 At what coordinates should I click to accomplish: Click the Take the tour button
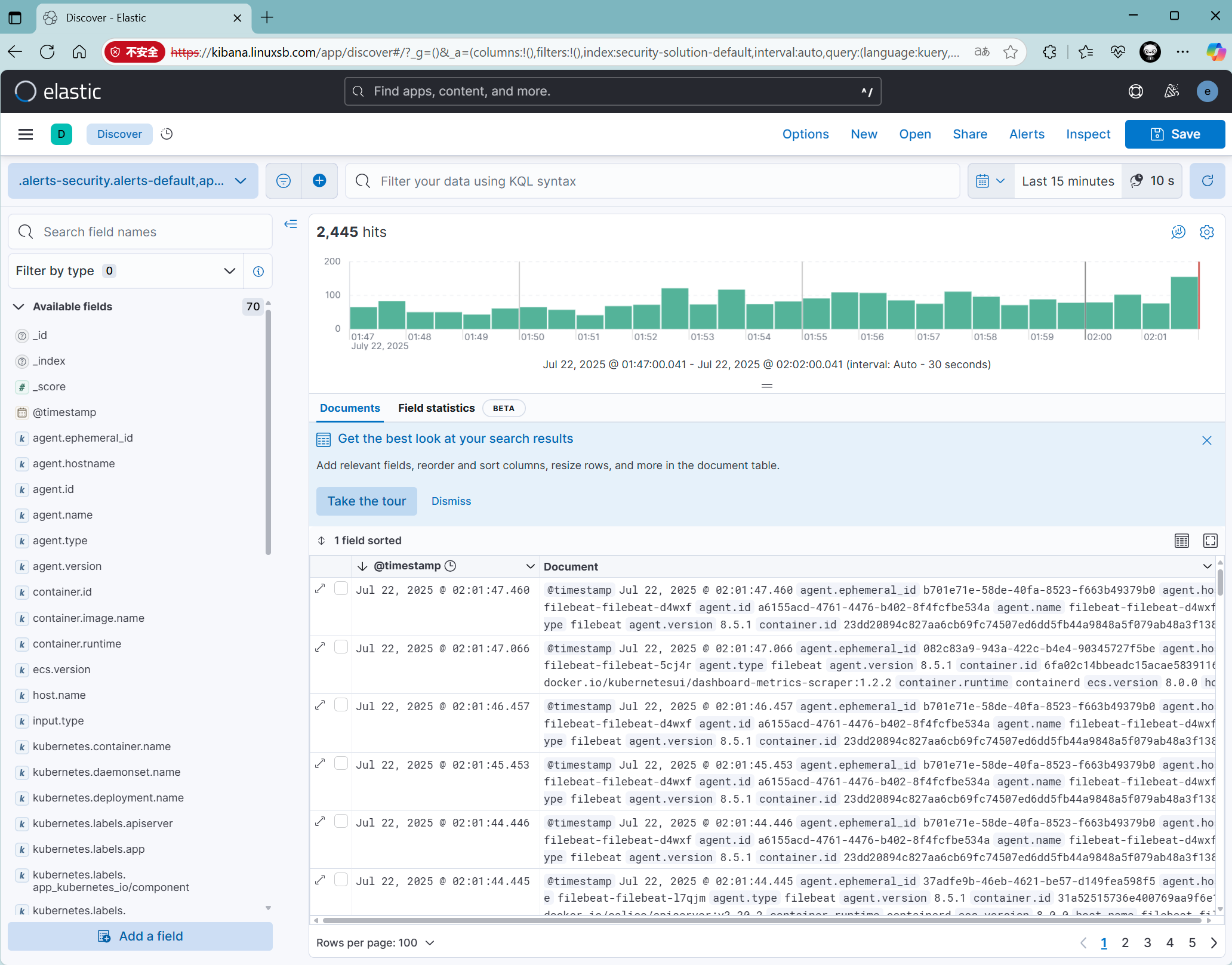[x=366, y=501]
